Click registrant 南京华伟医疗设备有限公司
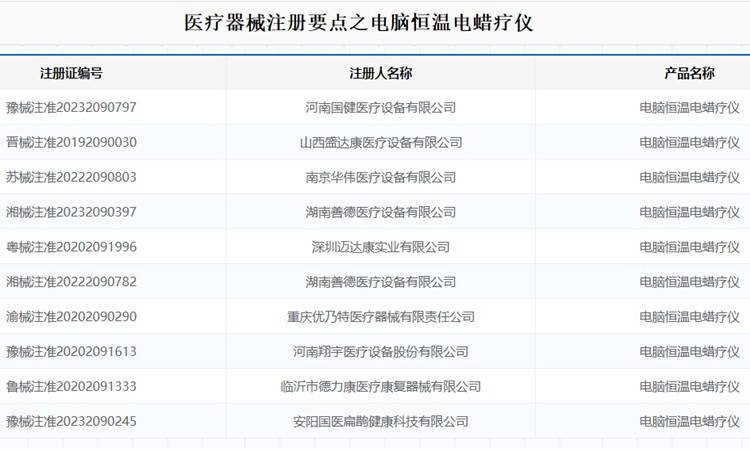 381,177
